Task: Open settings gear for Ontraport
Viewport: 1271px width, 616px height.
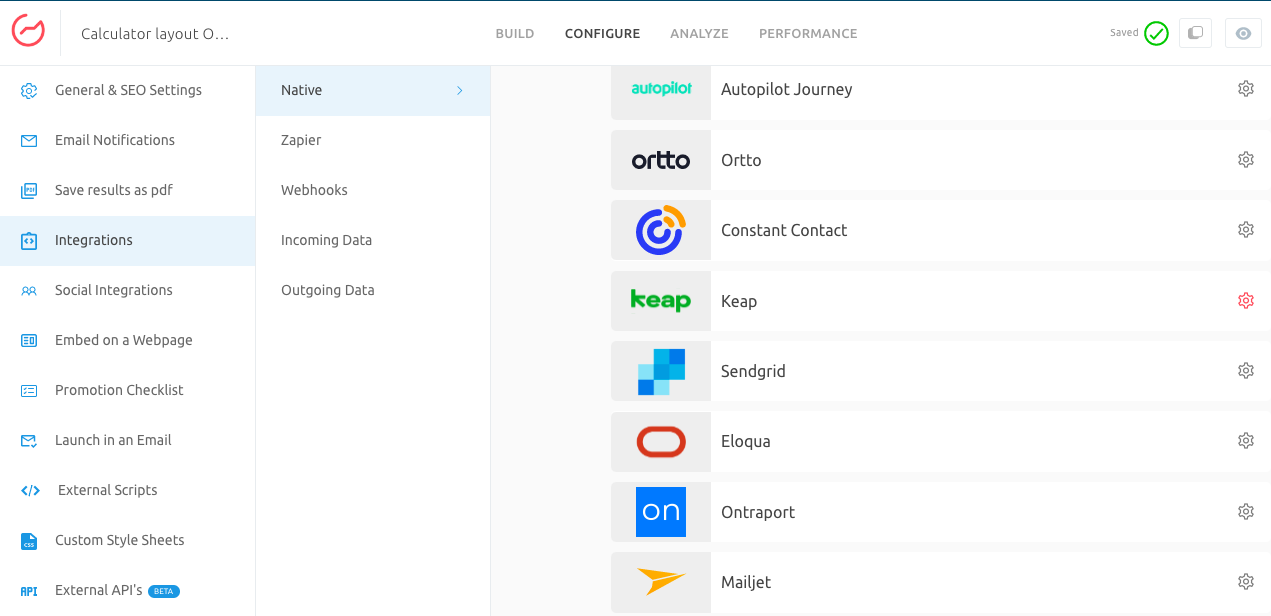Action: (1246, 512)
